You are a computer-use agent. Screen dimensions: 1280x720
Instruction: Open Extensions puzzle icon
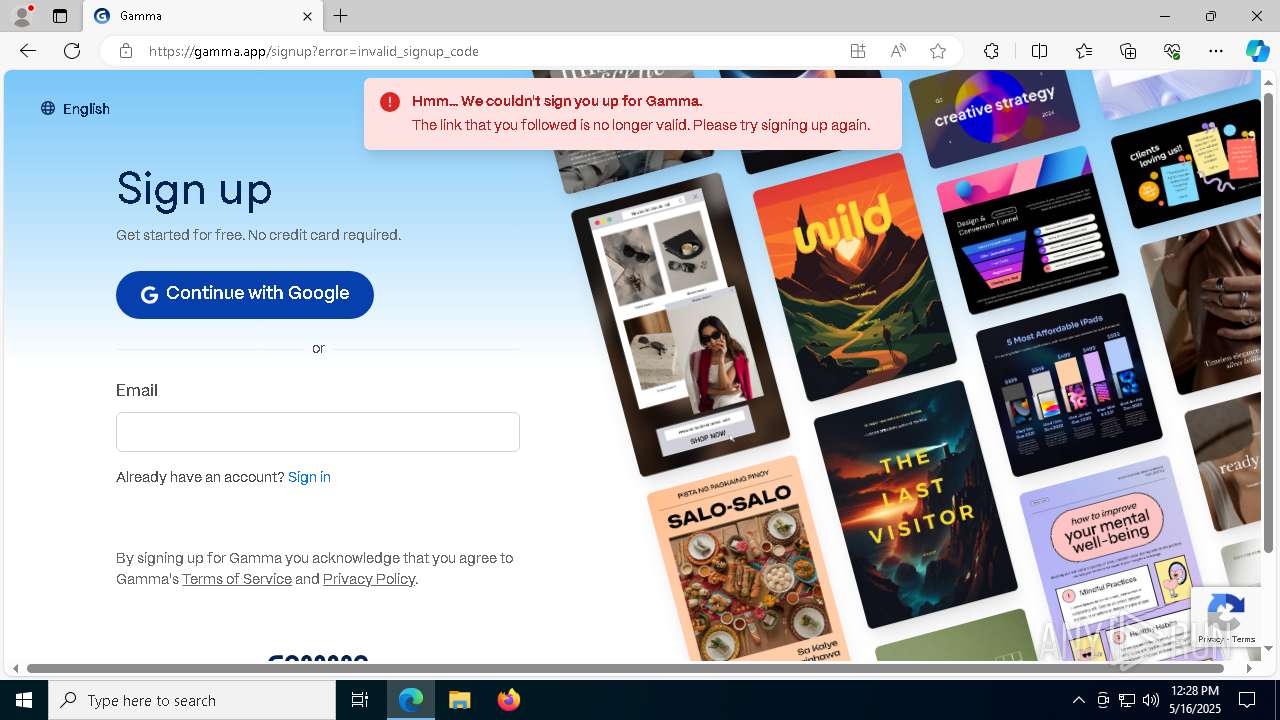(x=991, y=51)
